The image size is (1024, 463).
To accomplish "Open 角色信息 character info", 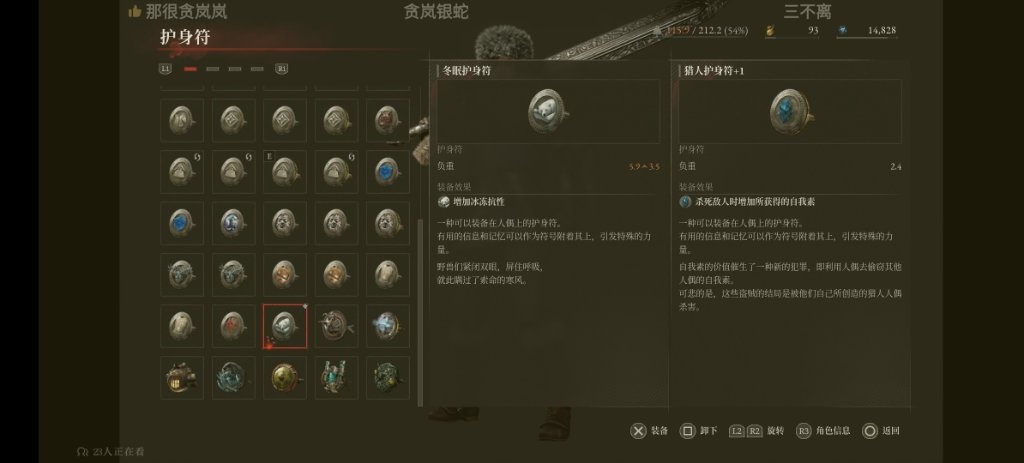I will point(823,431).
